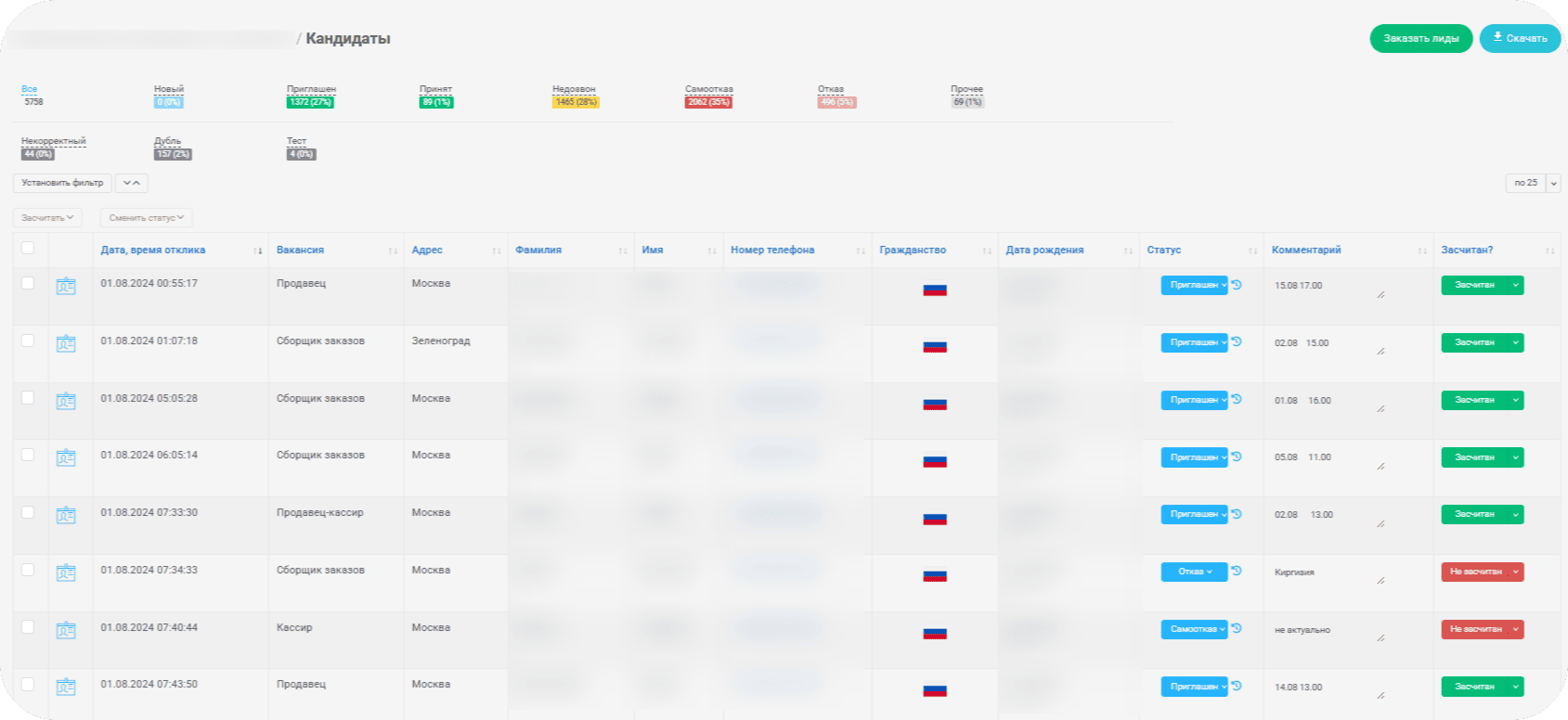This screenshot has height=720, width=1568.
Task: Edit comment pencil for '02.08 15.00'
Action: click(1380, 352)
